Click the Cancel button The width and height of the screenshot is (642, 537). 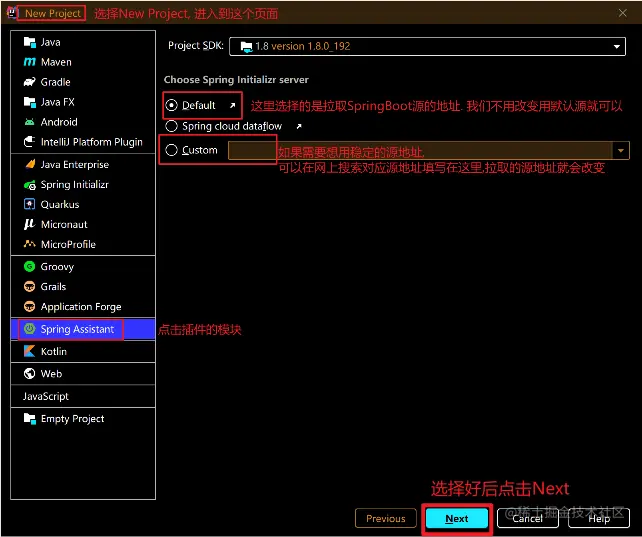[x=527, y=519]
